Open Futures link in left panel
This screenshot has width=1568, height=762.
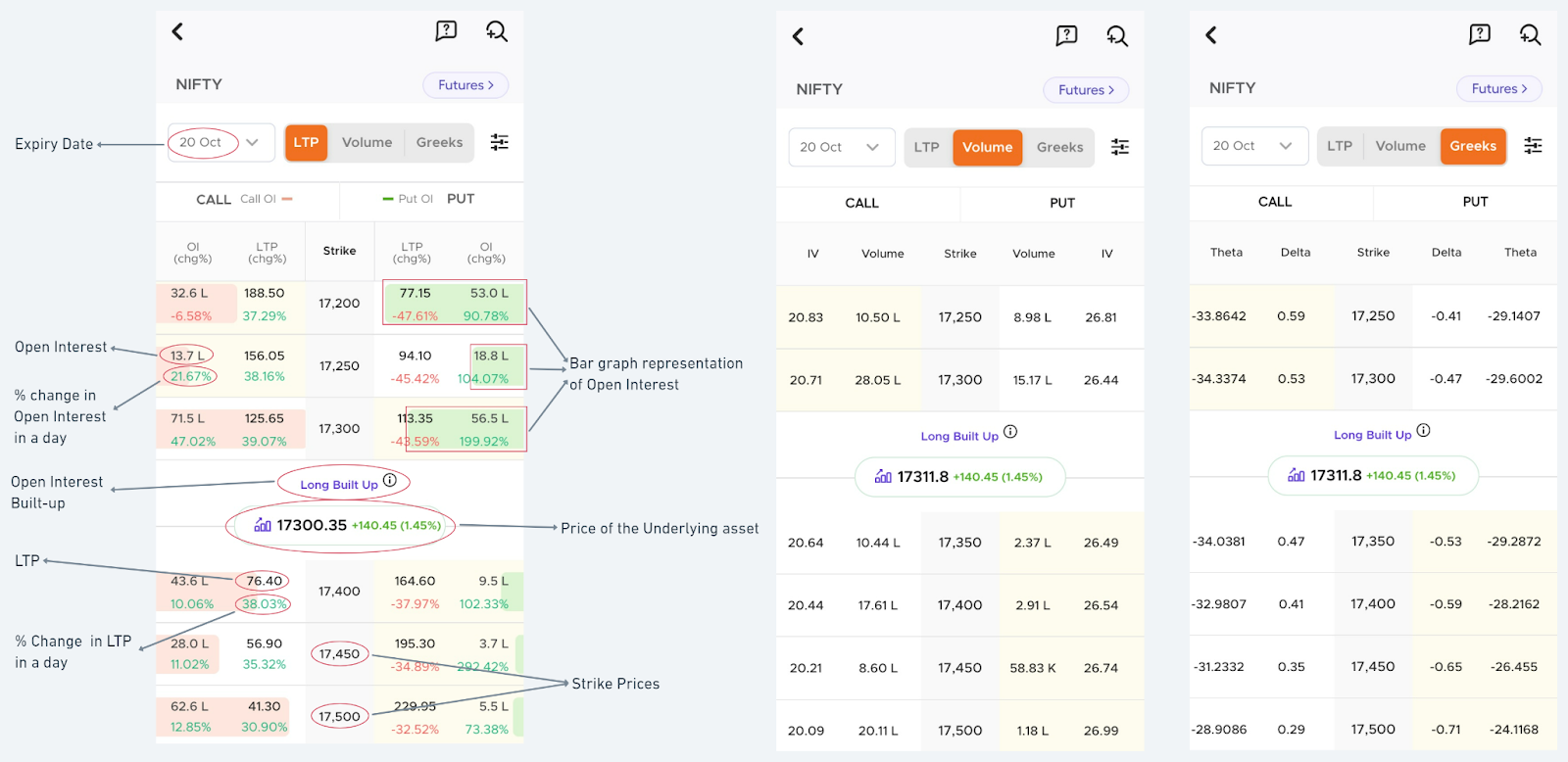tap(465, 85)
